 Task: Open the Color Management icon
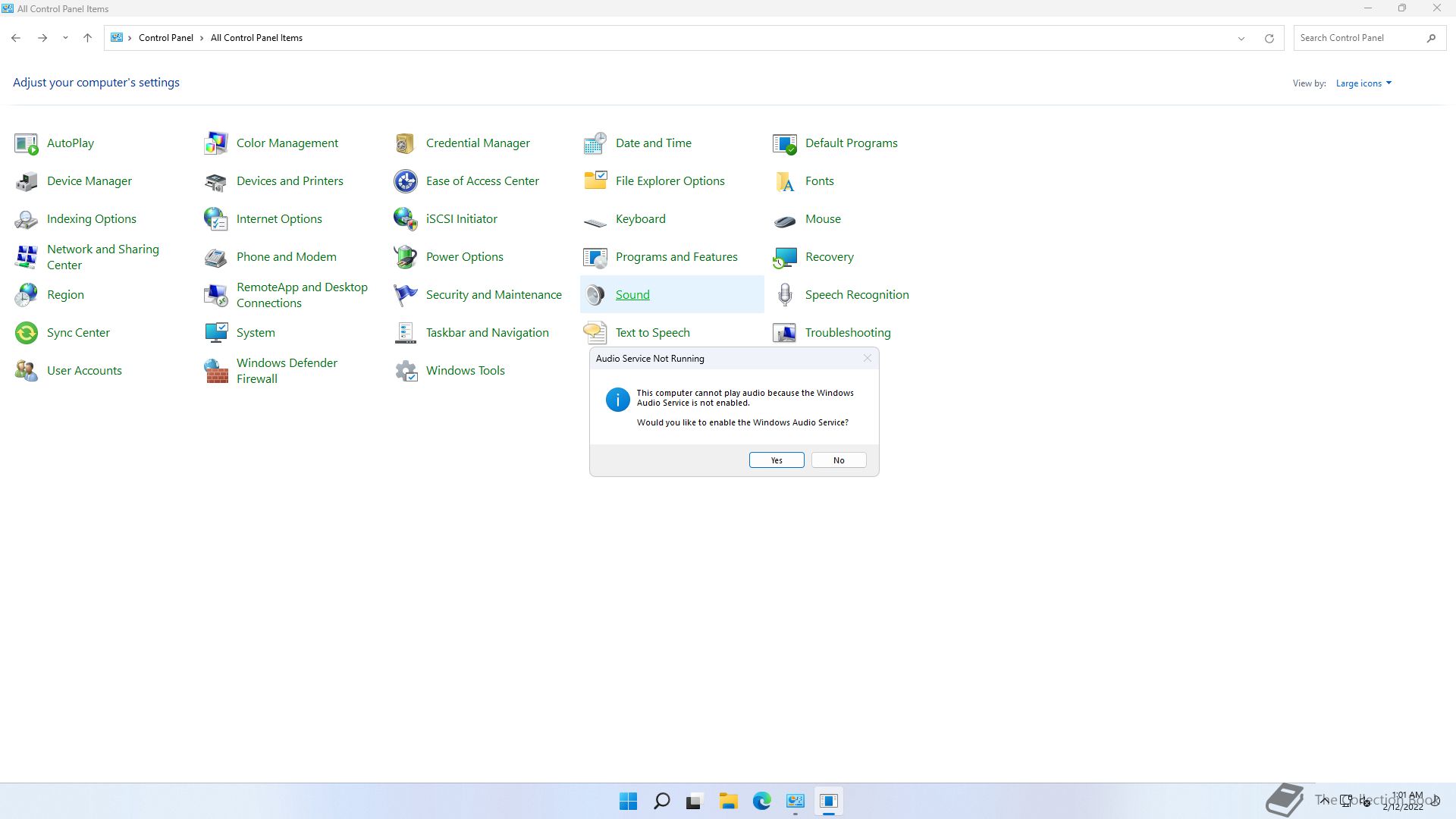click(x=215, y=143)
